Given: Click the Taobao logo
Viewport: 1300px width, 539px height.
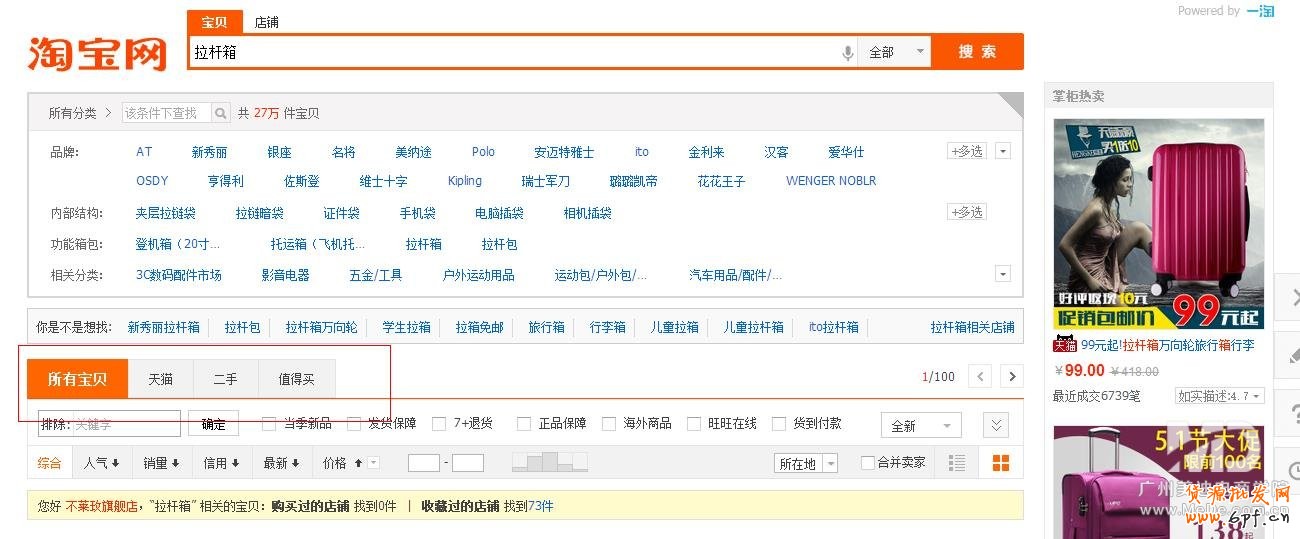Looking at the screenshot, I should pyautogui.click(x=97, y=53).
